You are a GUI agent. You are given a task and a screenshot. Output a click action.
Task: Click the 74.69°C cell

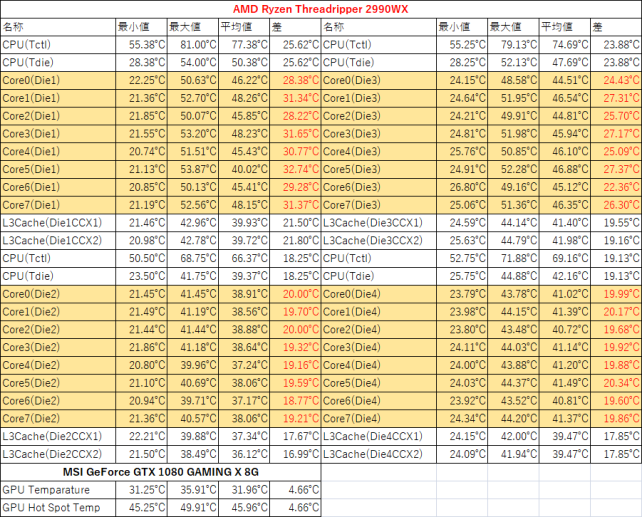pos(565,45)
